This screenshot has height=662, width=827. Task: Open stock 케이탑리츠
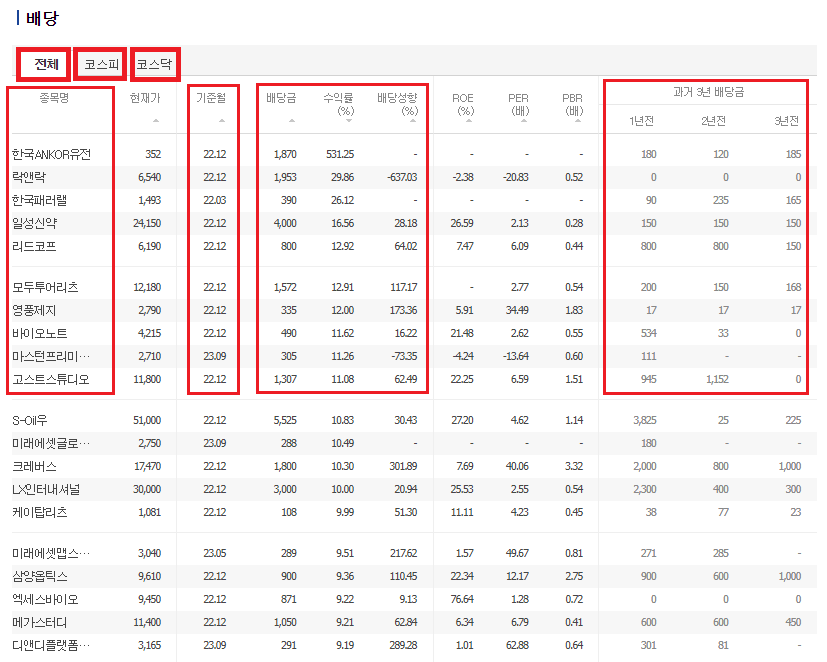tap(40, 512)
